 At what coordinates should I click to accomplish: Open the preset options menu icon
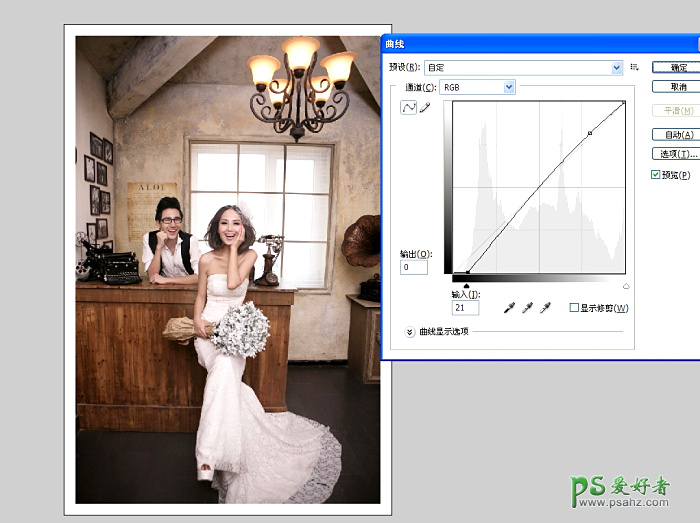tap(634, 67)
